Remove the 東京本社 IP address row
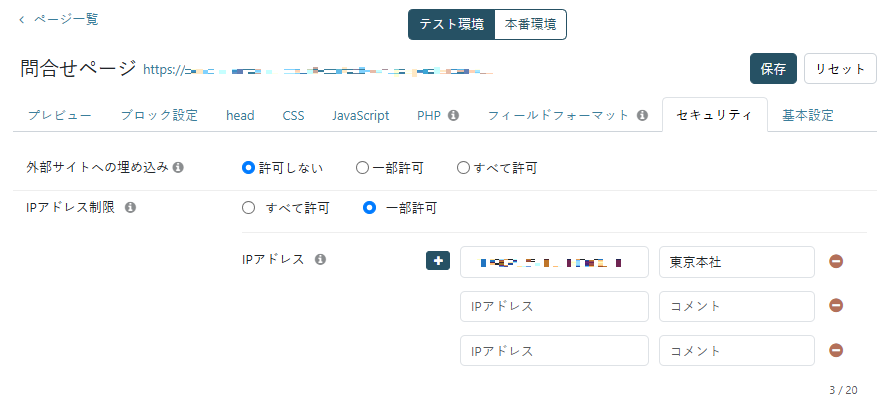 [x=836, y=261]
